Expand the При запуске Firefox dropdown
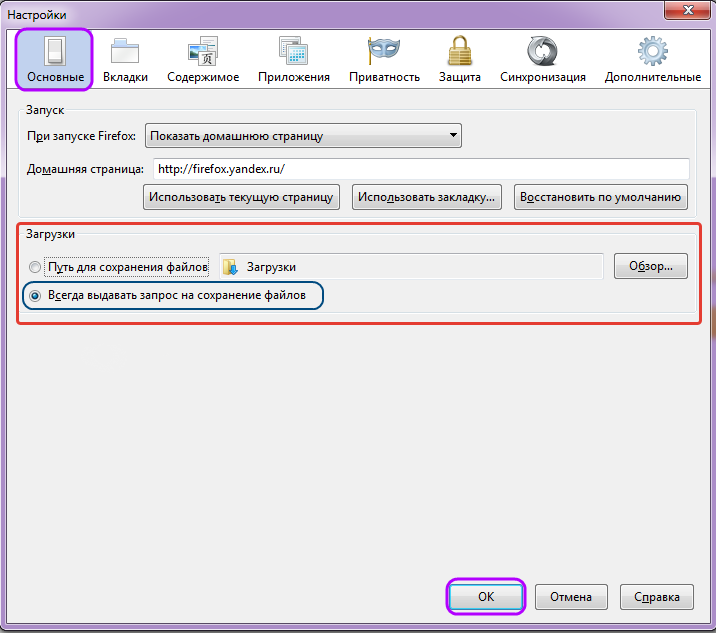Image resolution: width=716 pixels, height=633 pixels. tap(303, 136)
